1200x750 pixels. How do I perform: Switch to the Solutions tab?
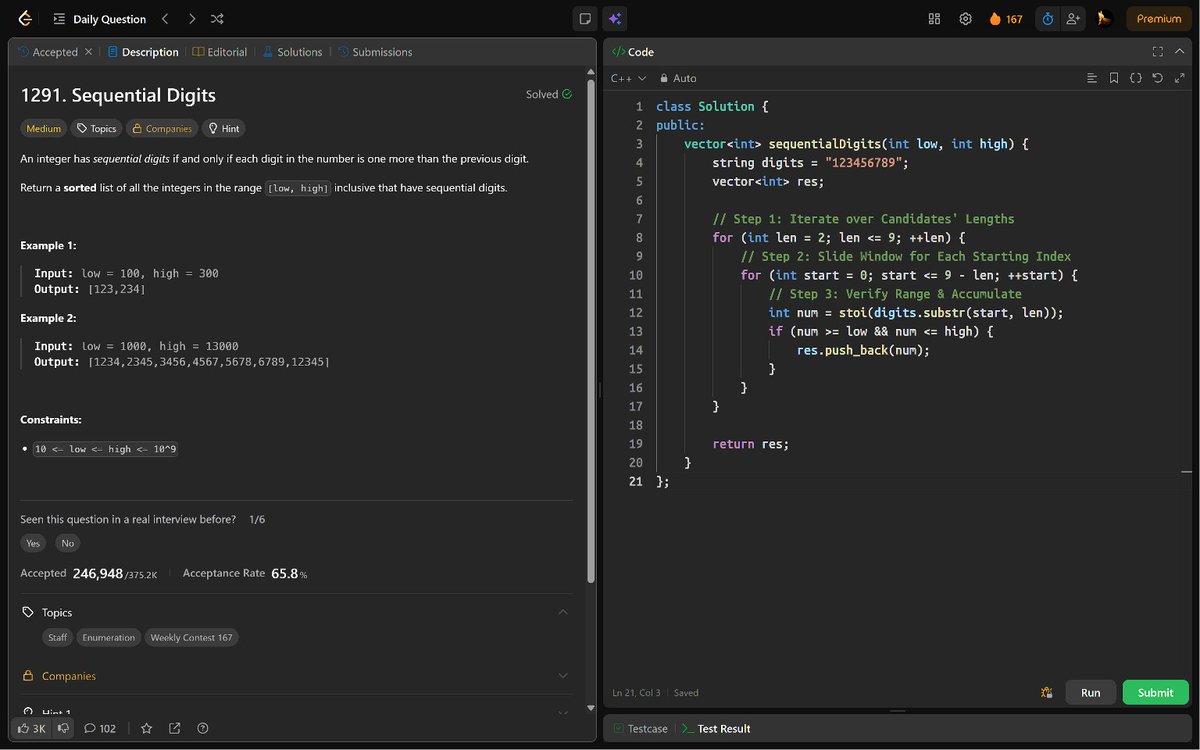(x=292, y=52)
